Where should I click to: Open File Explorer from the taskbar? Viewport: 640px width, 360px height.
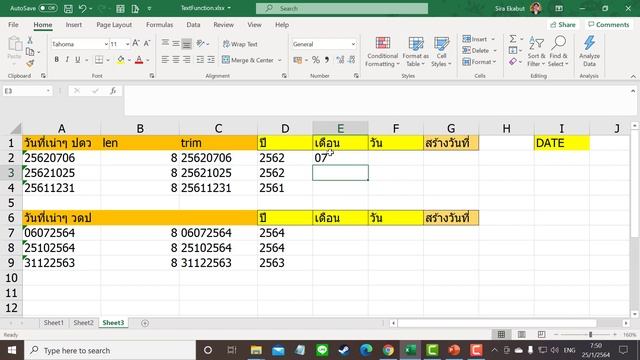[x=256, y=350]
